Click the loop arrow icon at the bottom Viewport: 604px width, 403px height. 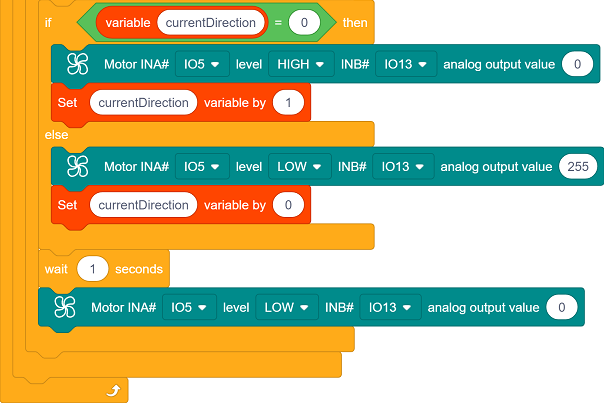113,391
